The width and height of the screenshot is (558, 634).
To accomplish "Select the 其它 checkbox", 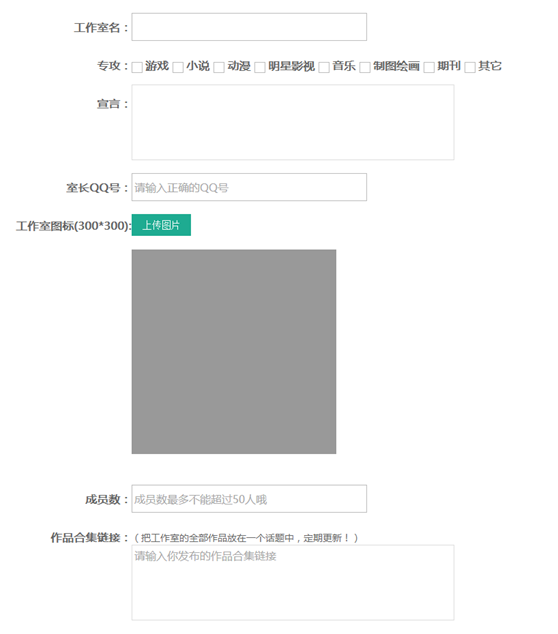I will click(470, 67).
